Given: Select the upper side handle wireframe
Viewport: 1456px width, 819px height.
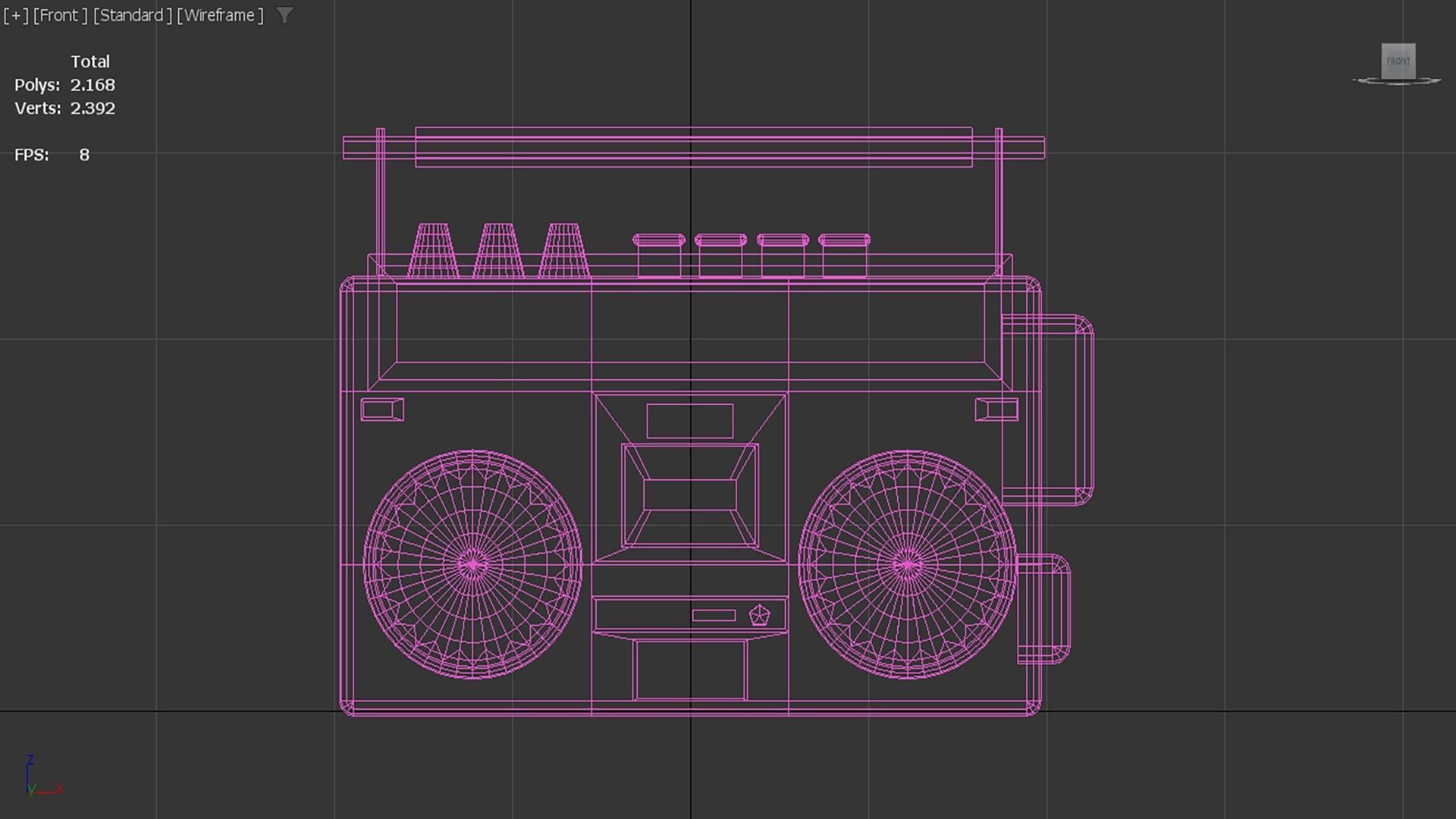Looking at the screenshot, I should tap(1048, 409).
